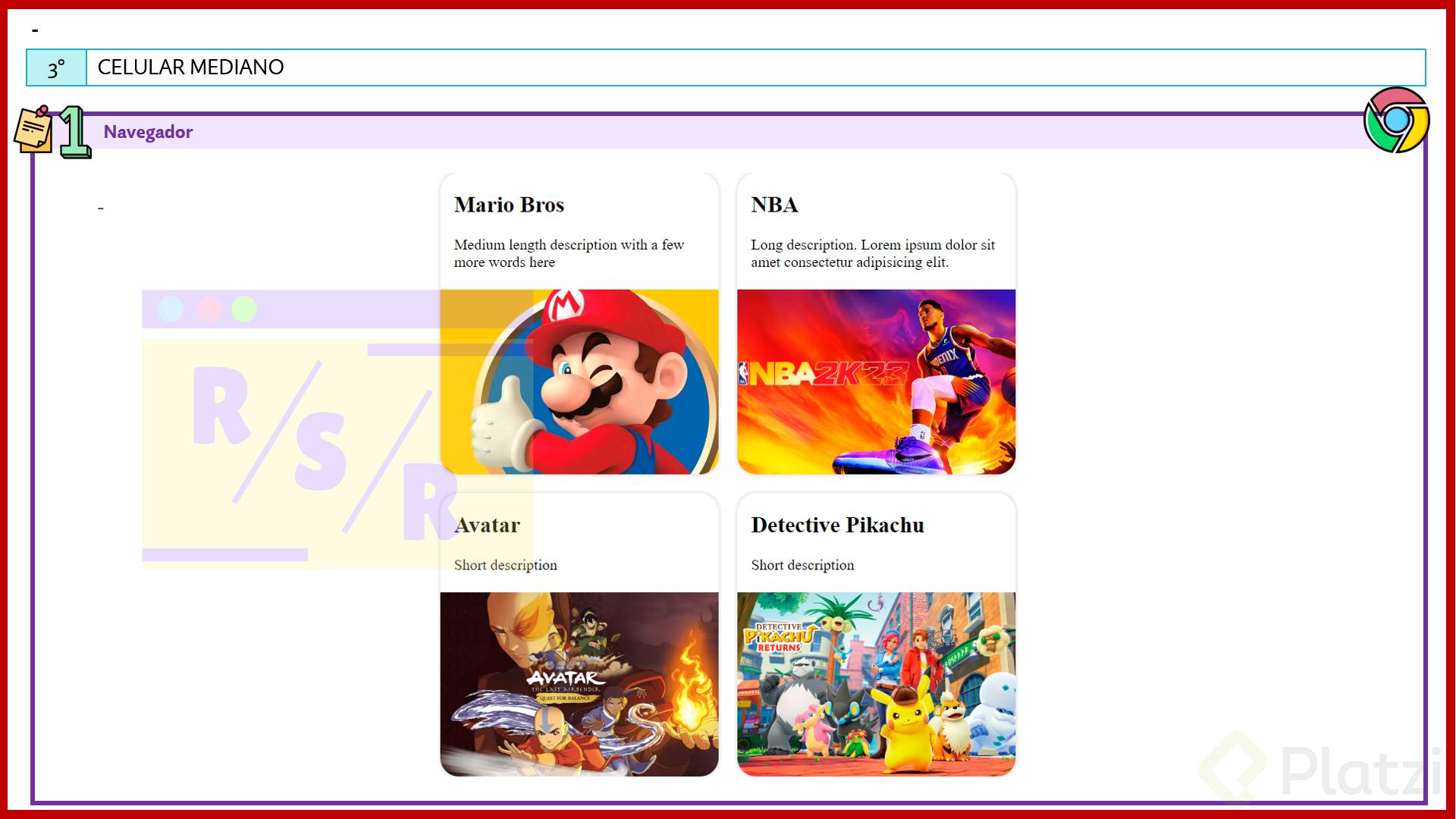Click the green number one icon
1456x819 pixels.
click(74, 132)
